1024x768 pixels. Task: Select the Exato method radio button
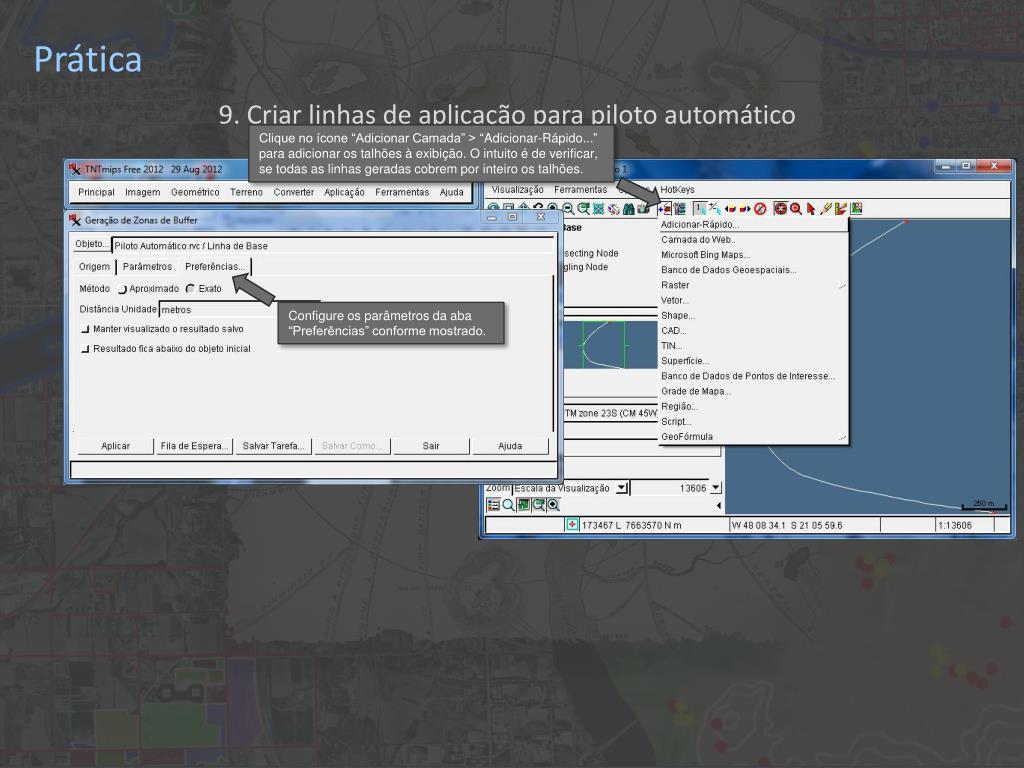pos(190,289)
